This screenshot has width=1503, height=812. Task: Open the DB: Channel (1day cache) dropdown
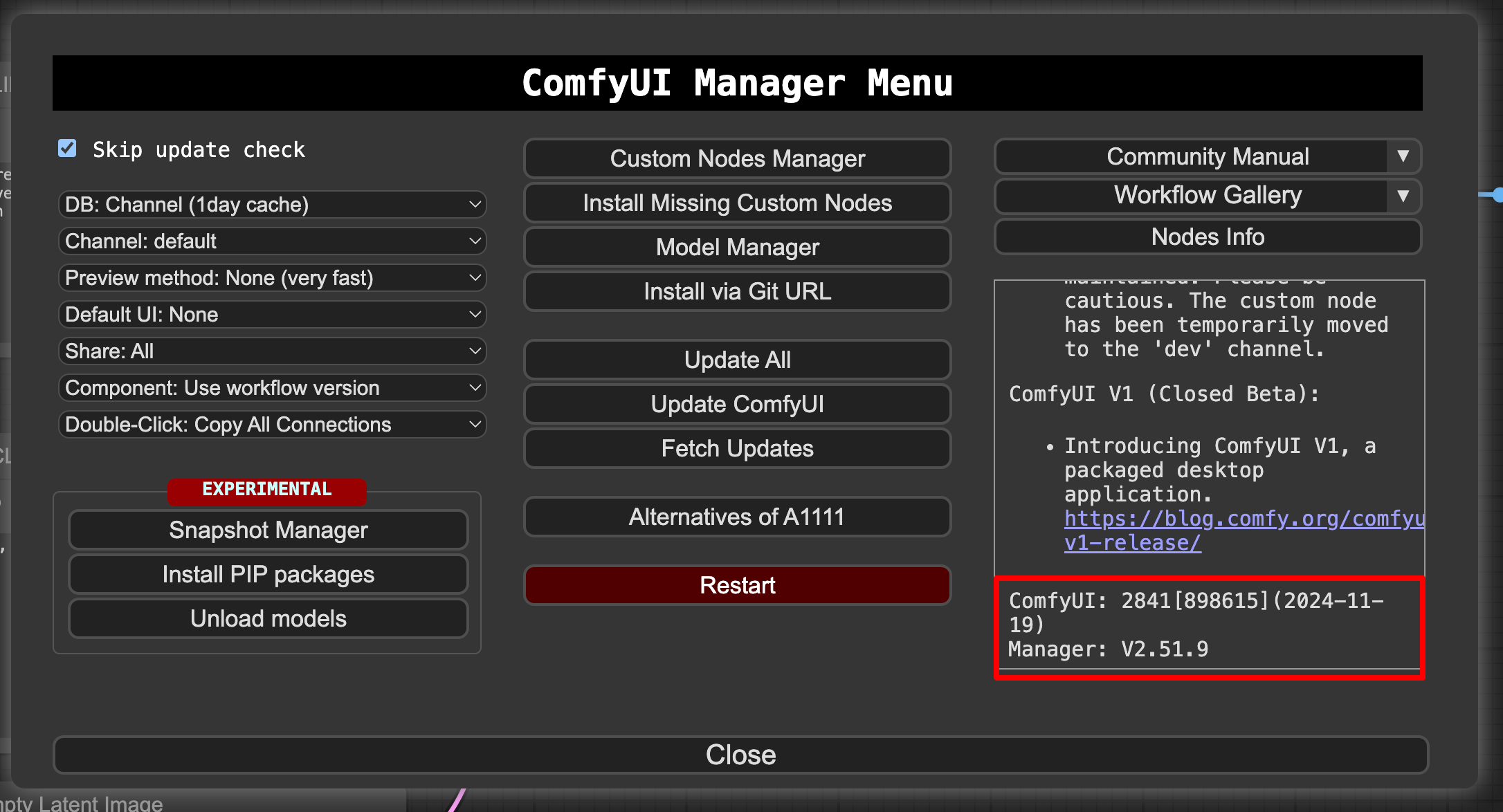coord(272,205)
